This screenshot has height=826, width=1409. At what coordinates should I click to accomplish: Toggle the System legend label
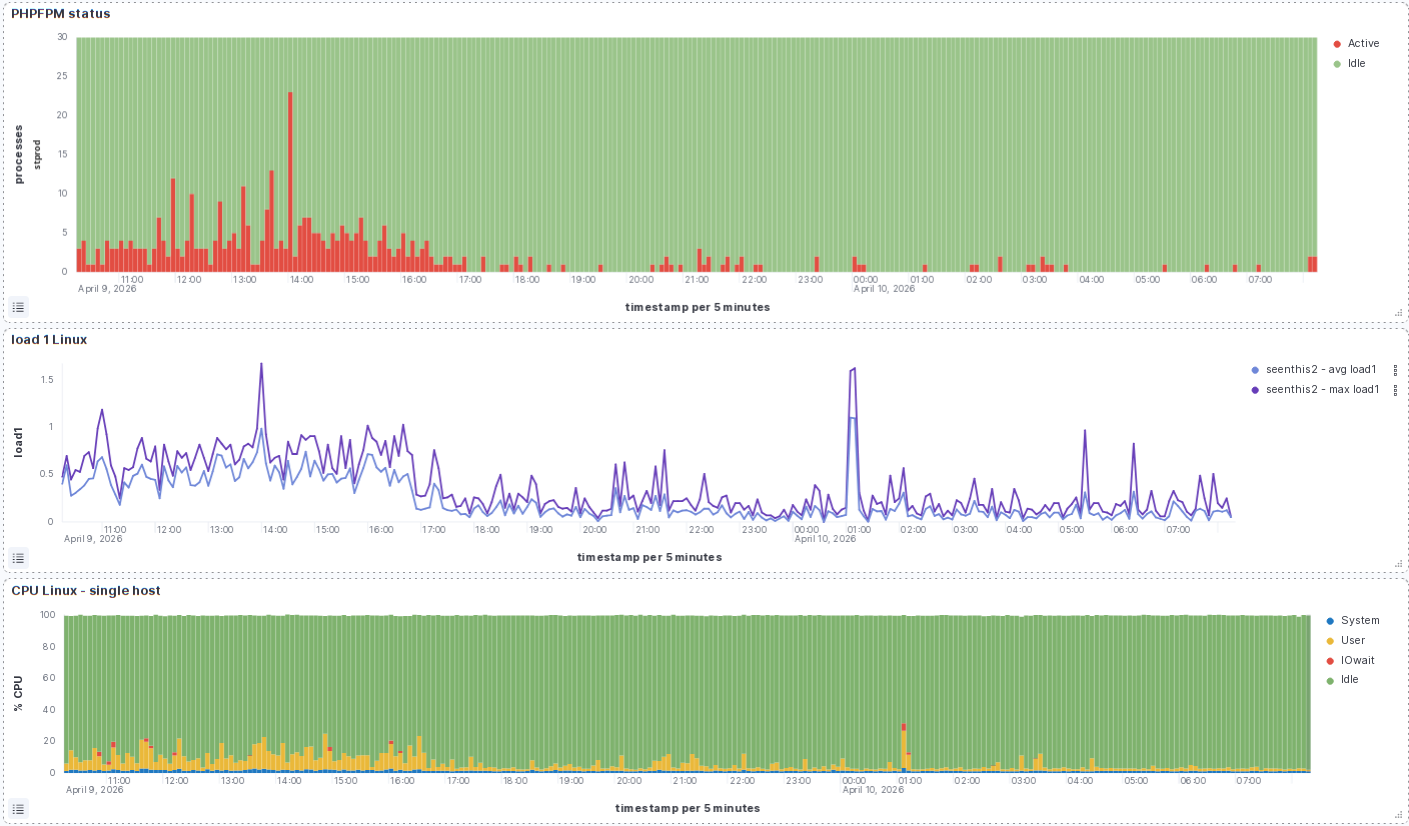click(1360, 621)
